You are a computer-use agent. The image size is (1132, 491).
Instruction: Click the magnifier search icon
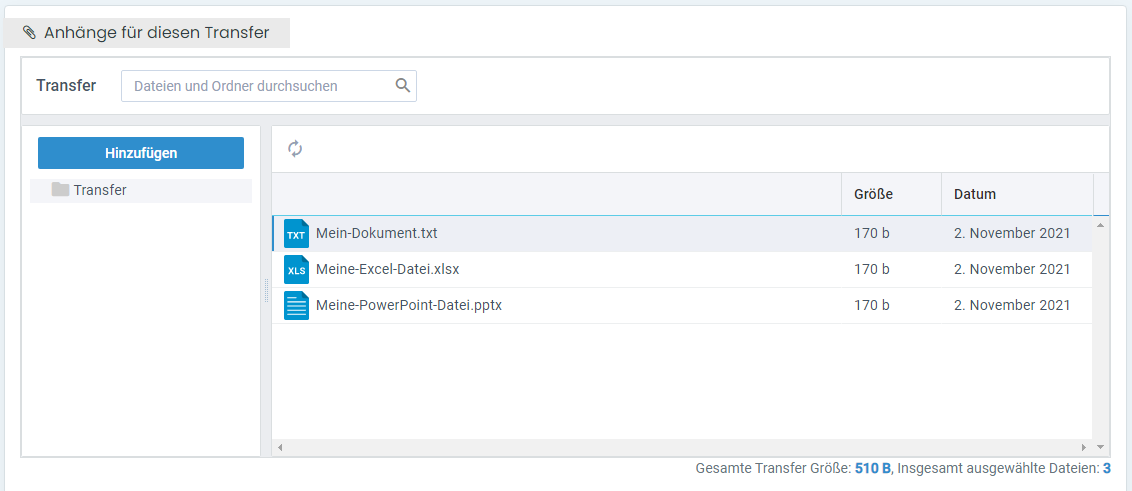pos(403,86)
